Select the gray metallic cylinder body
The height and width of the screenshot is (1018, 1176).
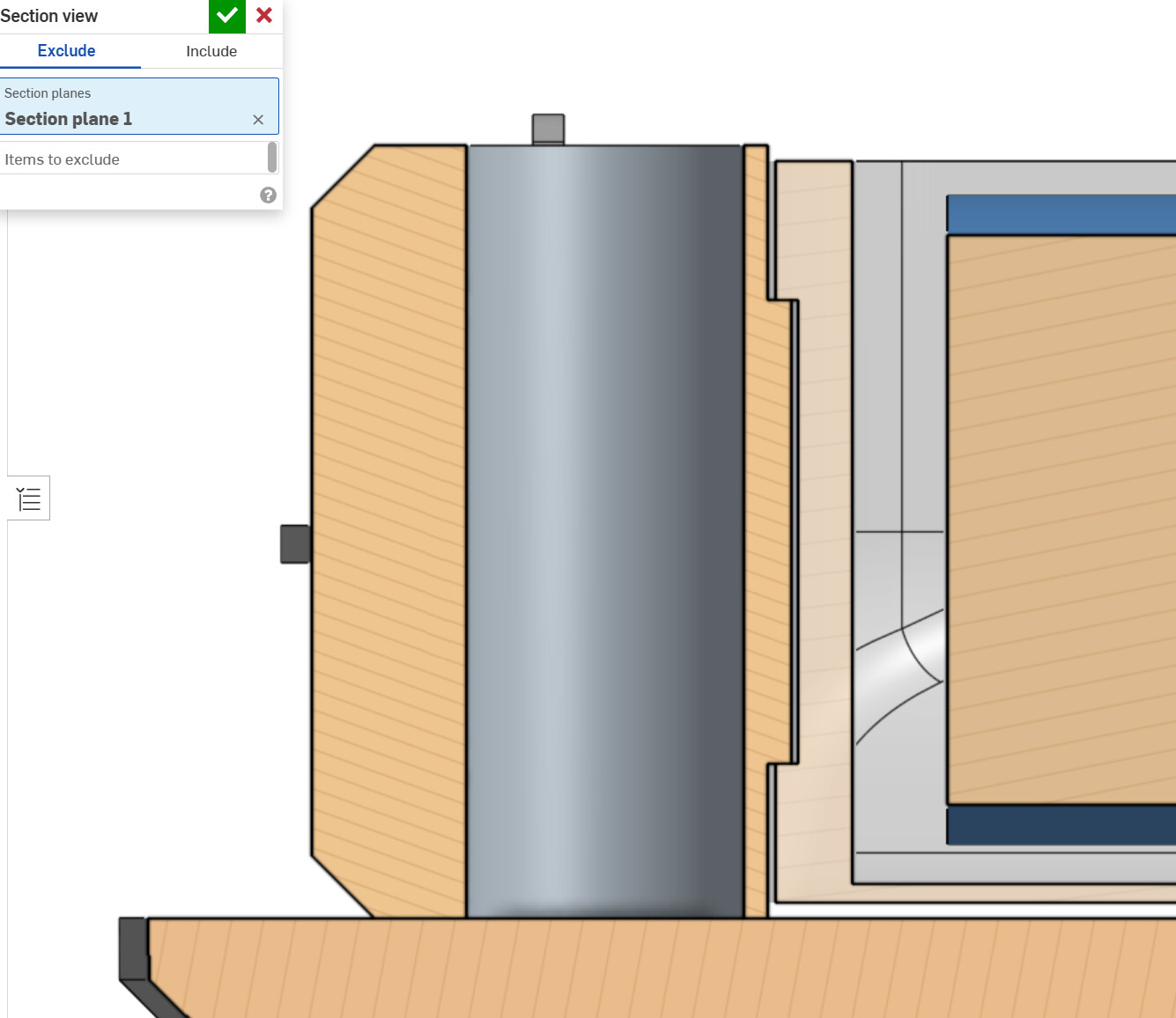coord(604,528)
